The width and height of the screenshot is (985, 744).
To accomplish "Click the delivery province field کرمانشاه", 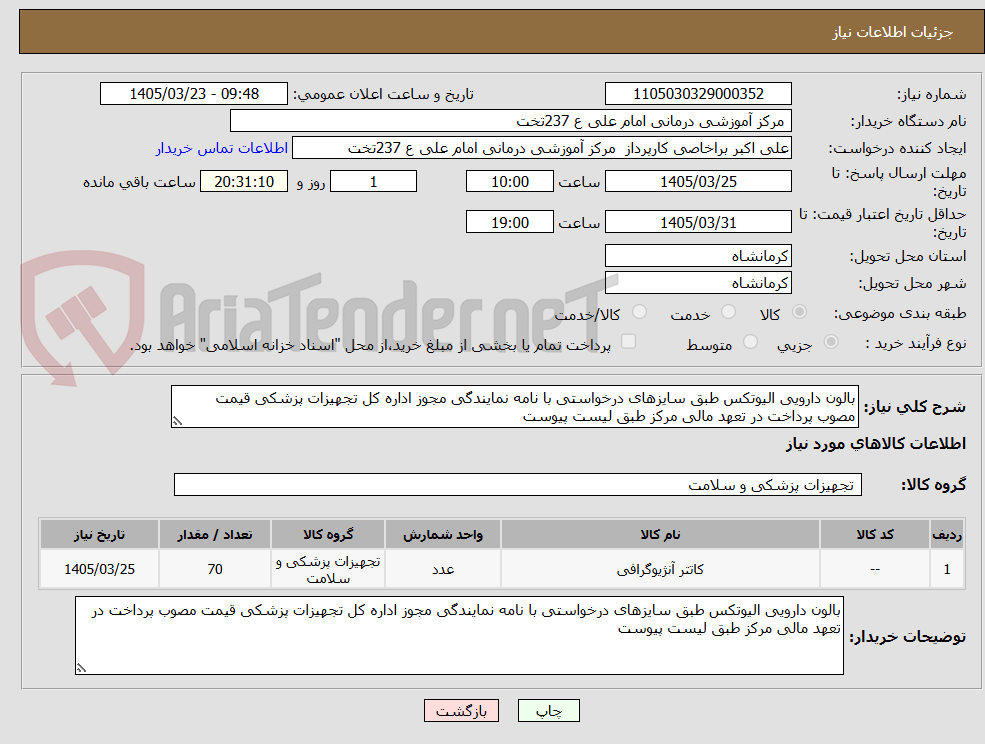I will point(698,256).
